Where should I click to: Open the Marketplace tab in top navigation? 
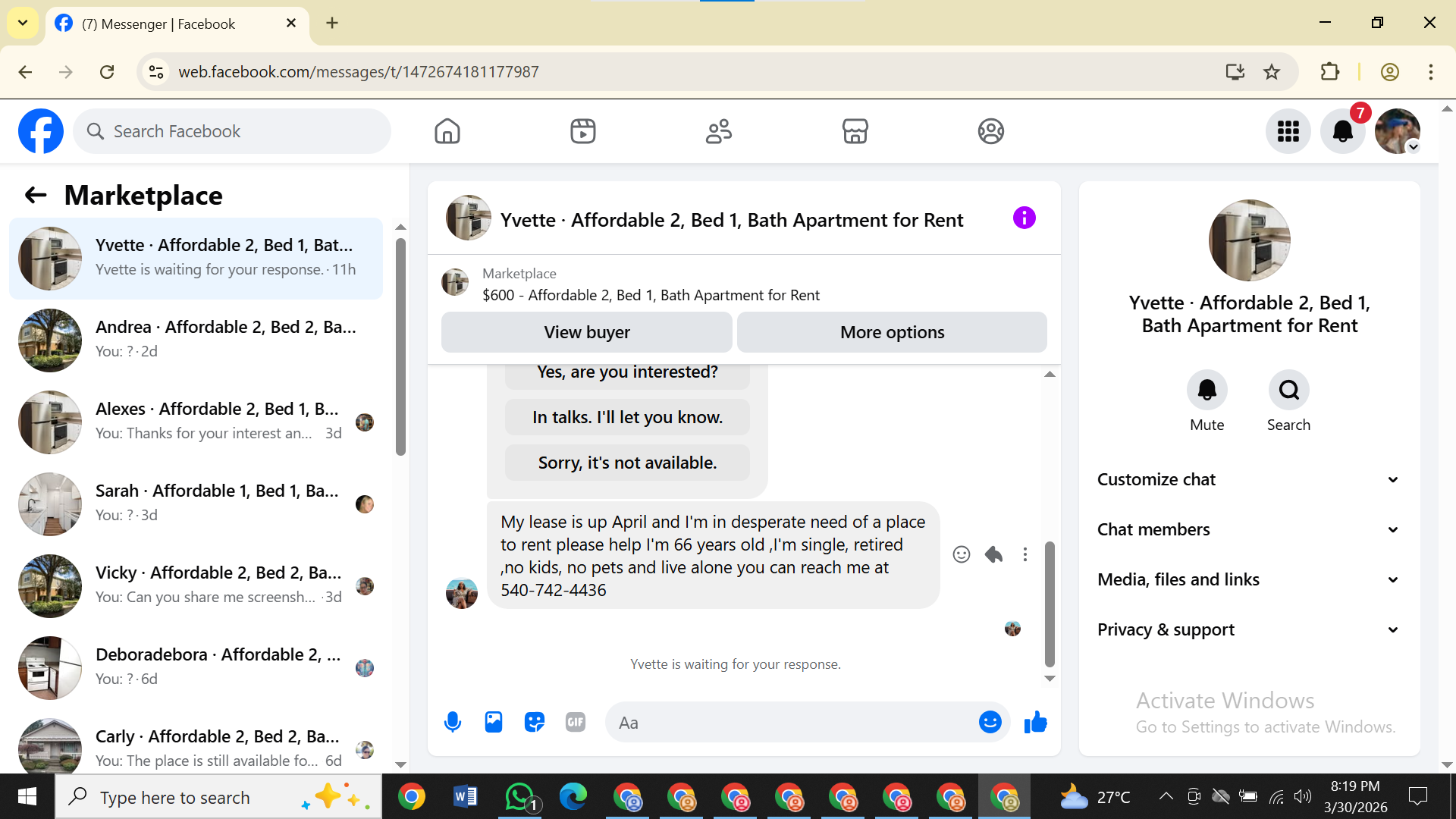pyautogui.click(x=855, y=131)
